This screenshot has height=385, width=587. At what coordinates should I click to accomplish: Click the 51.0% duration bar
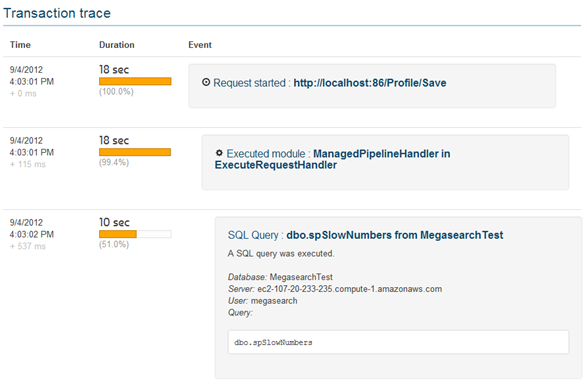[135, 234]
